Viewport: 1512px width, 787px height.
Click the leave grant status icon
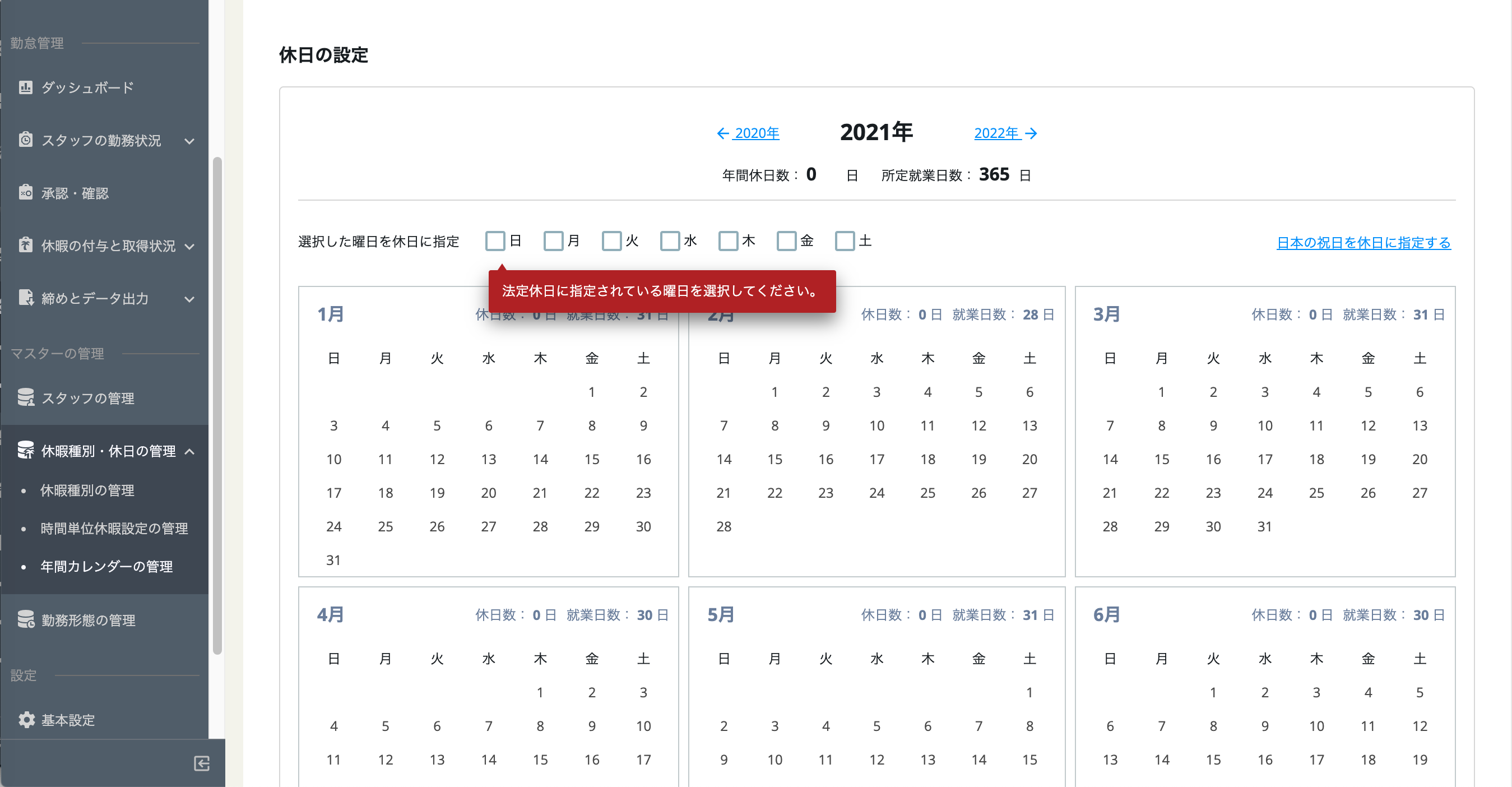click(x=25, y=245)
